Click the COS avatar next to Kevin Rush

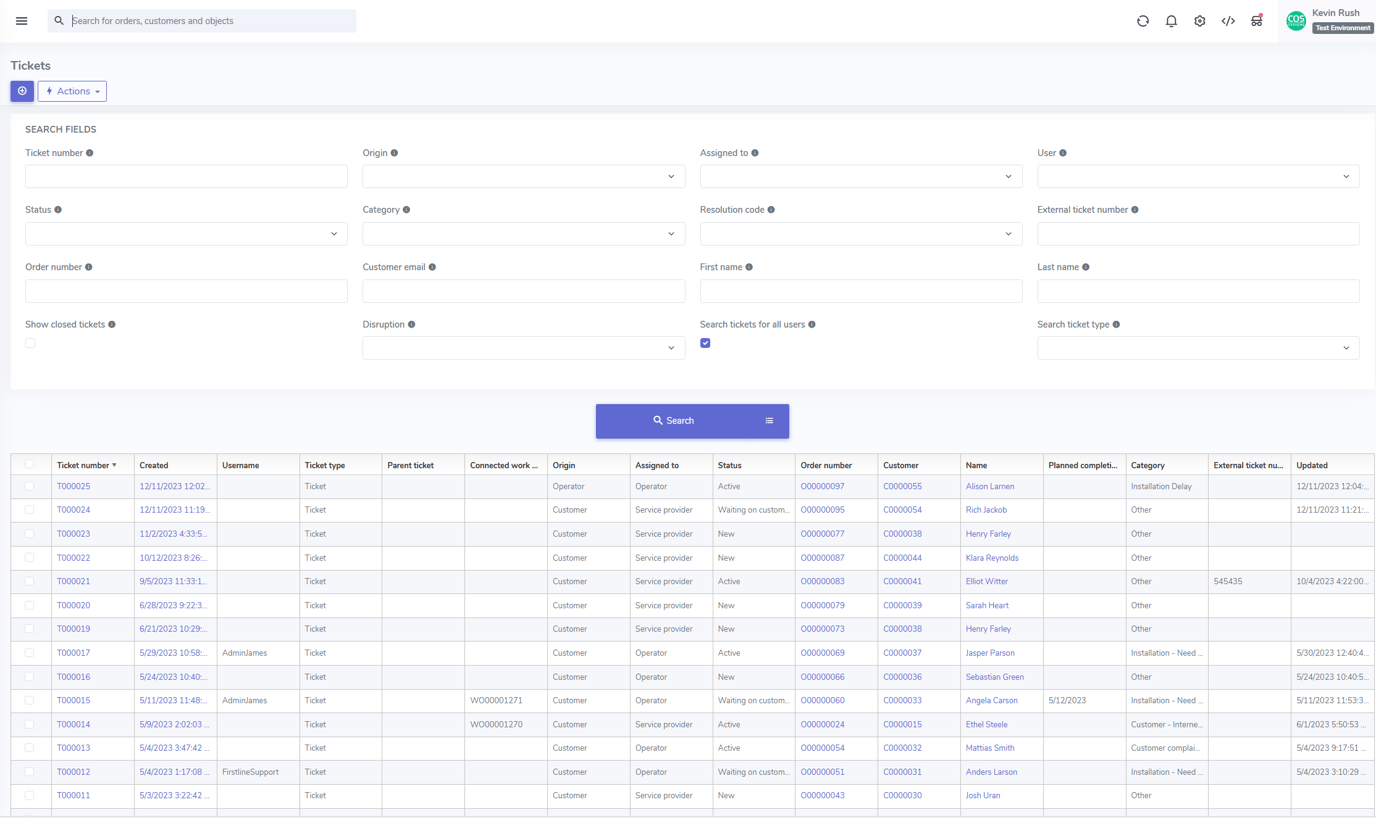(1295, 20)
